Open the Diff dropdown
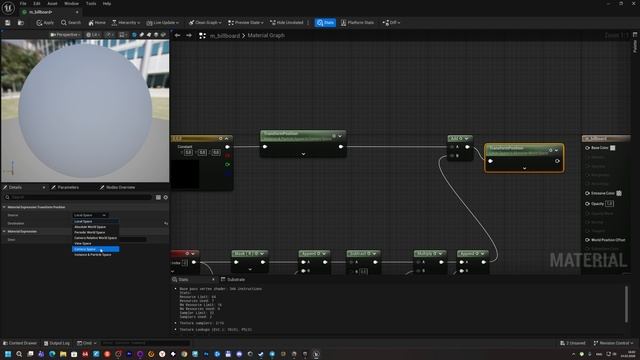640x360 pixels. (391, 23)
